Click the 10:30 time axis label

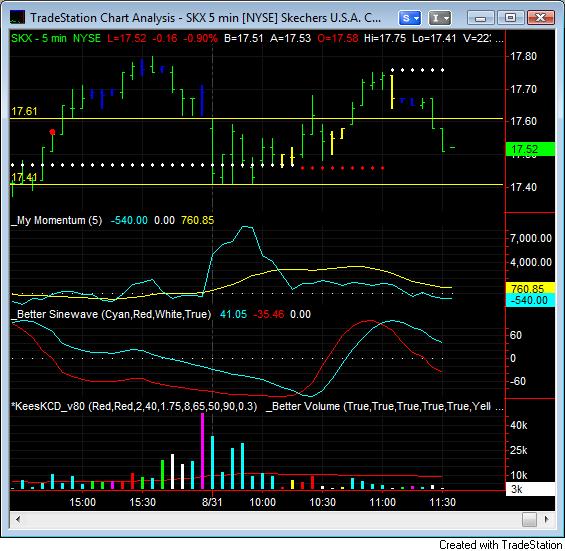pos(322,502)
